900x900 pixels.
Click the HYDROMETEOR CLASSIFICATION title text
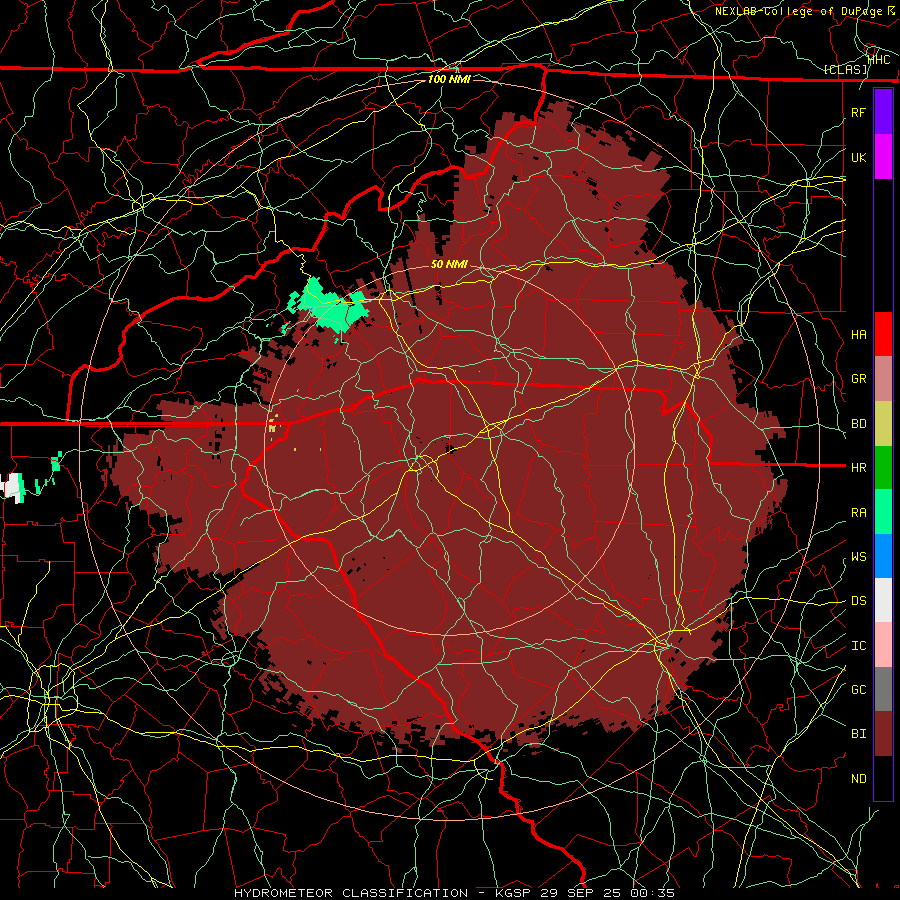pos(351,893)
